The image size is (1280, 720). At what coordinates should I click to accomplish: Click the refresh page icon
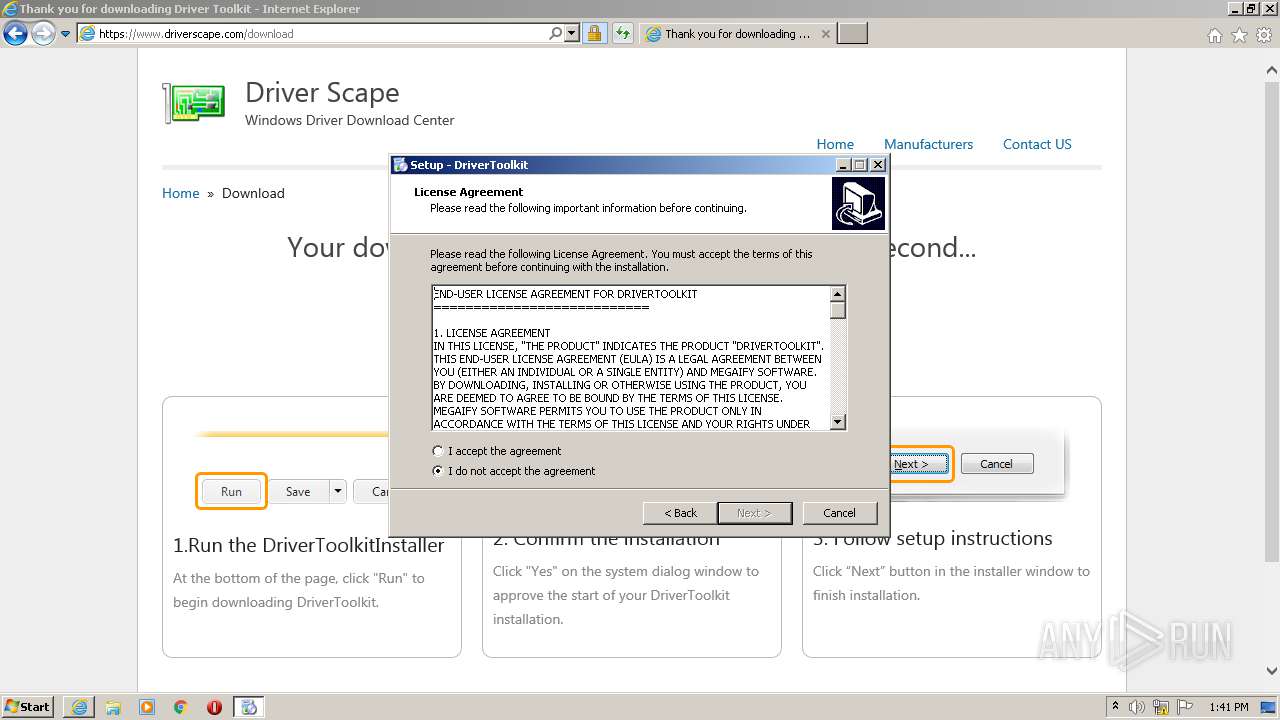[622, 33]
